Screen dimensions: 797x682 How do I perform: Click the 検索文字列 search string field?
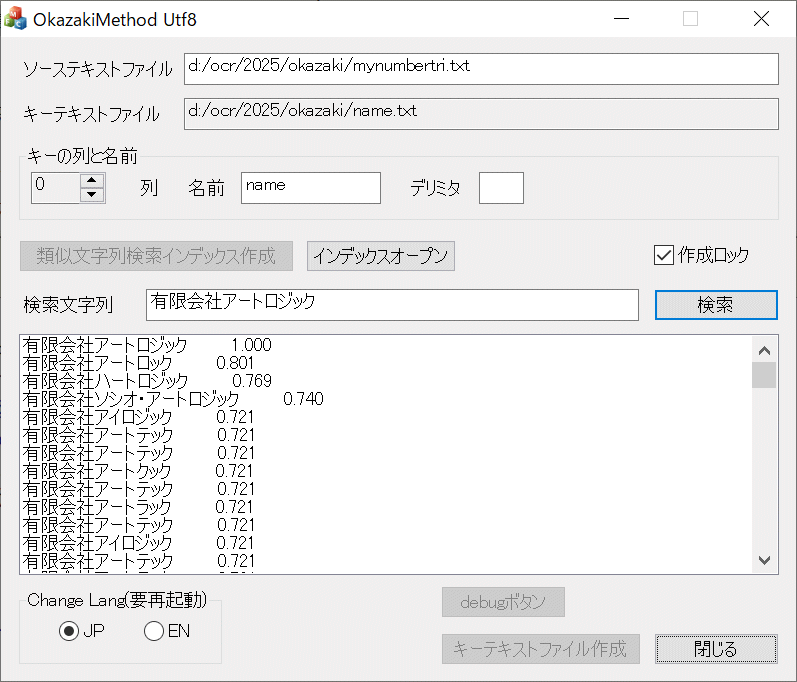[392, 305]
